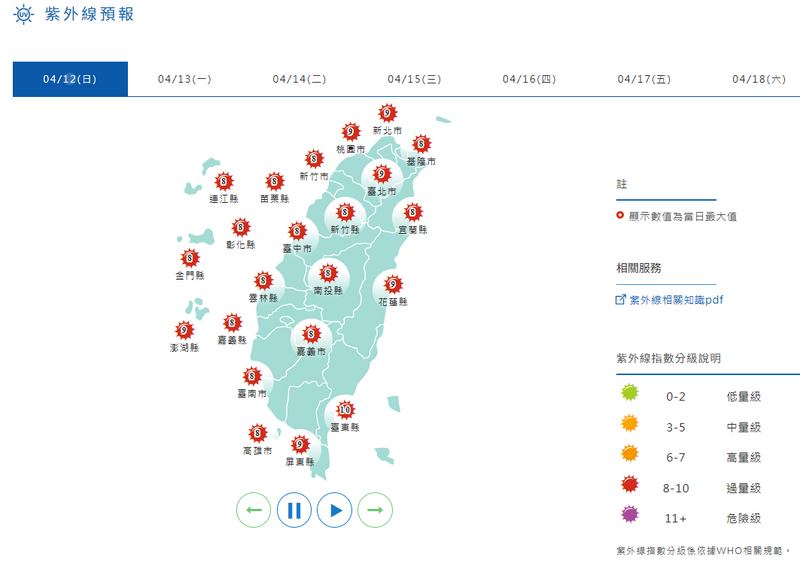Select the Taipei City UV sun icon
This screenshot has height=563, width=800.
coord(382,174)
